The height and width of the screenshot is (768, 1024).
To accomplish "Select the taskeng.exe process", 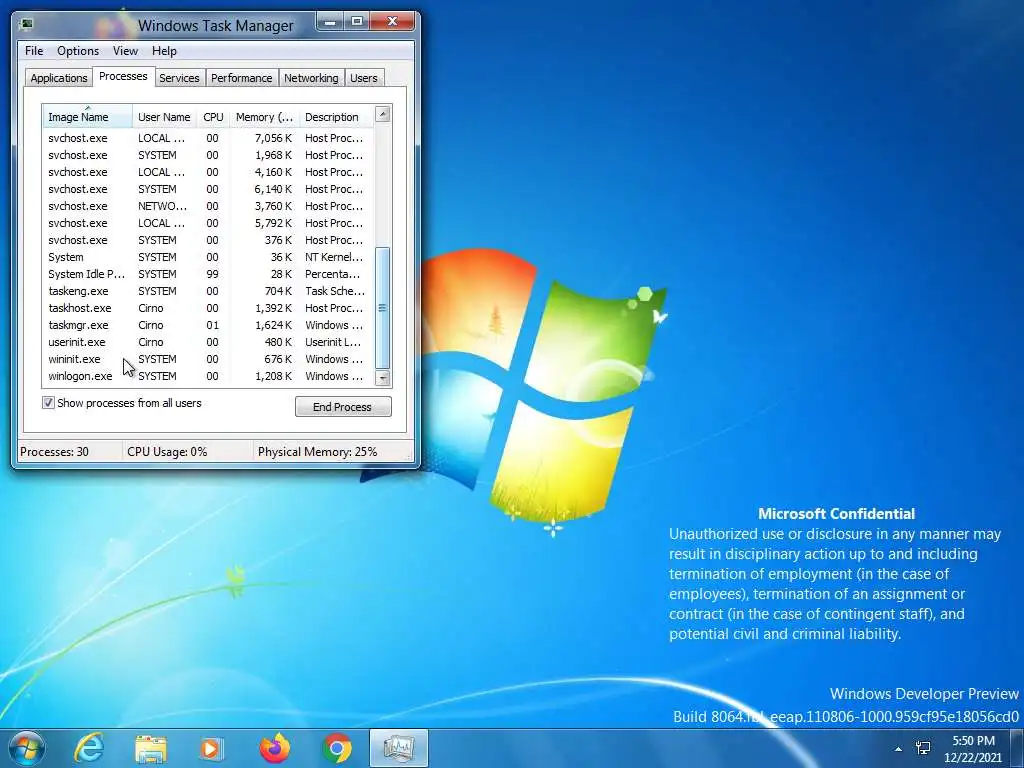I will [208, 291].
